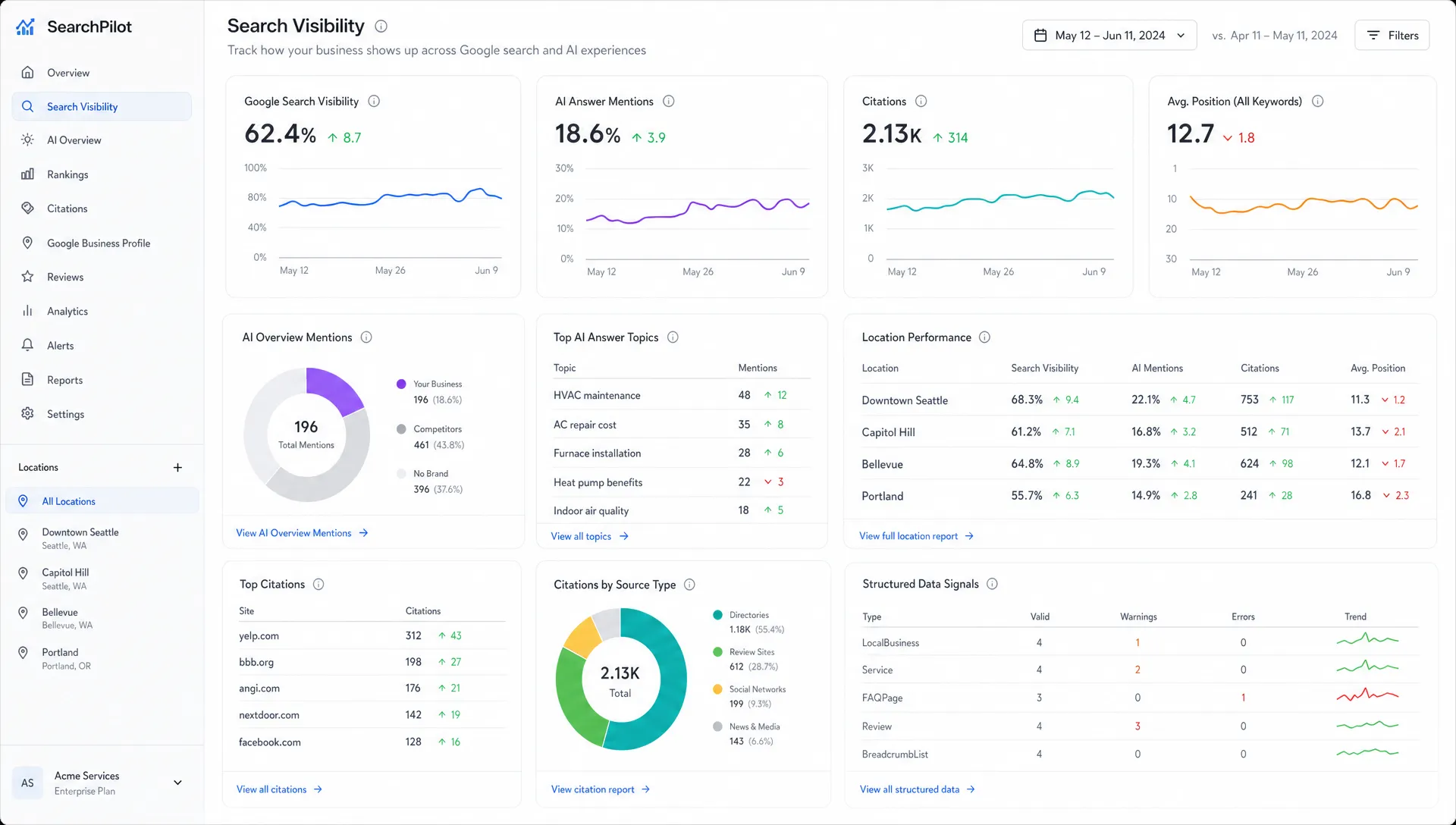
Task: Click the HVAC maintenance topic row
Action: (682, 395)
